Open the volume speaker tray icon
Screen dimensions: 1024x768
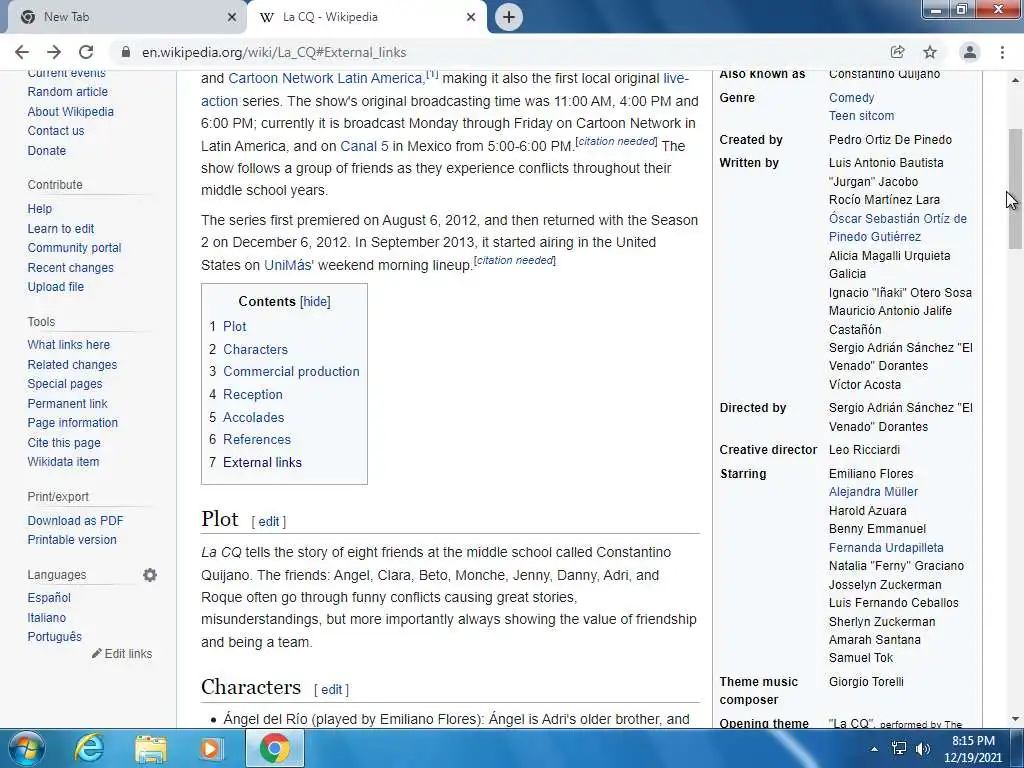(x=923, y=749)
